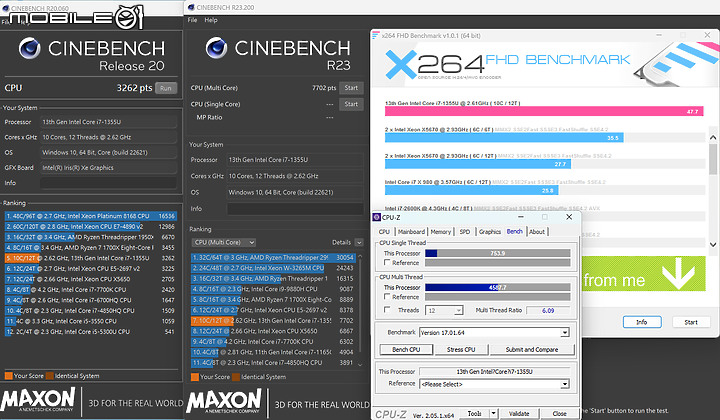Switch to the Bench tab in CPU-Z
Image resolution: width=720 pixels, height=420 pixels.
(514, 231)
